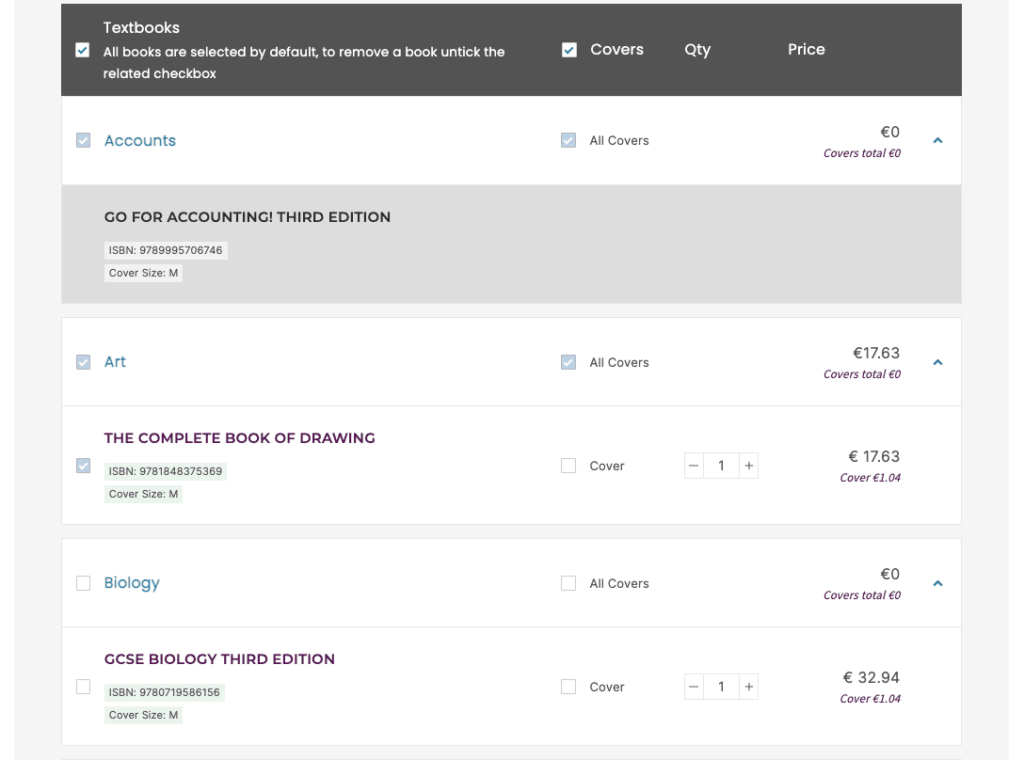Tick the Biology subject checkbox

coord(83,583)
